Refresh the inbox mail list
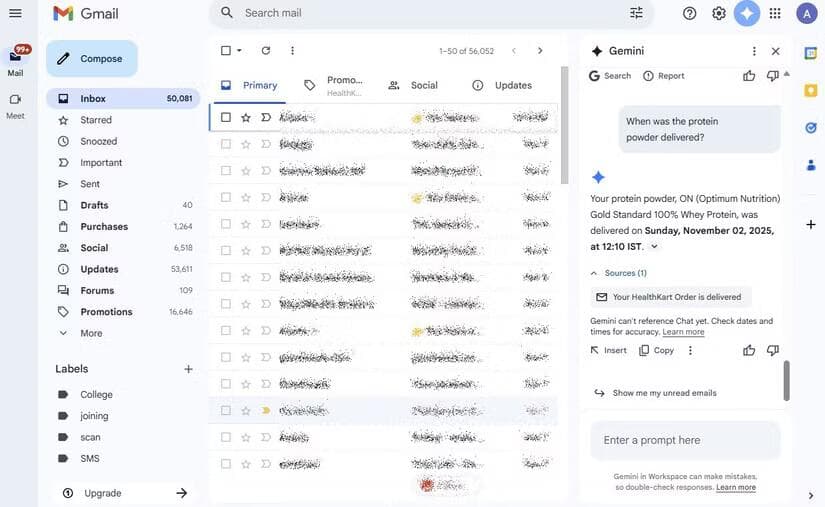825x507 pixels. pyautogui.click(x=266, y=51)
